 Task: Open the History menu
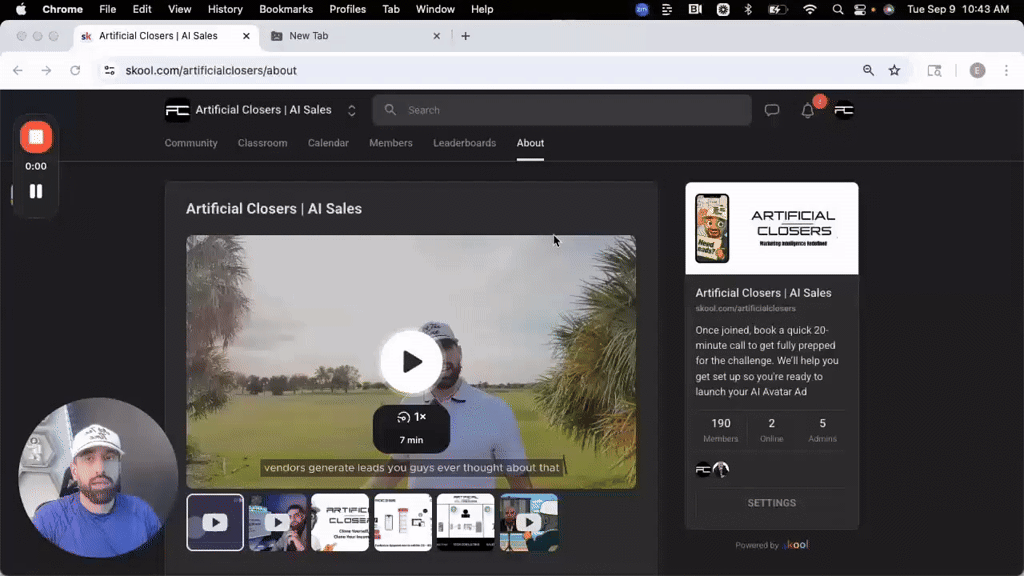coord(225,9)
